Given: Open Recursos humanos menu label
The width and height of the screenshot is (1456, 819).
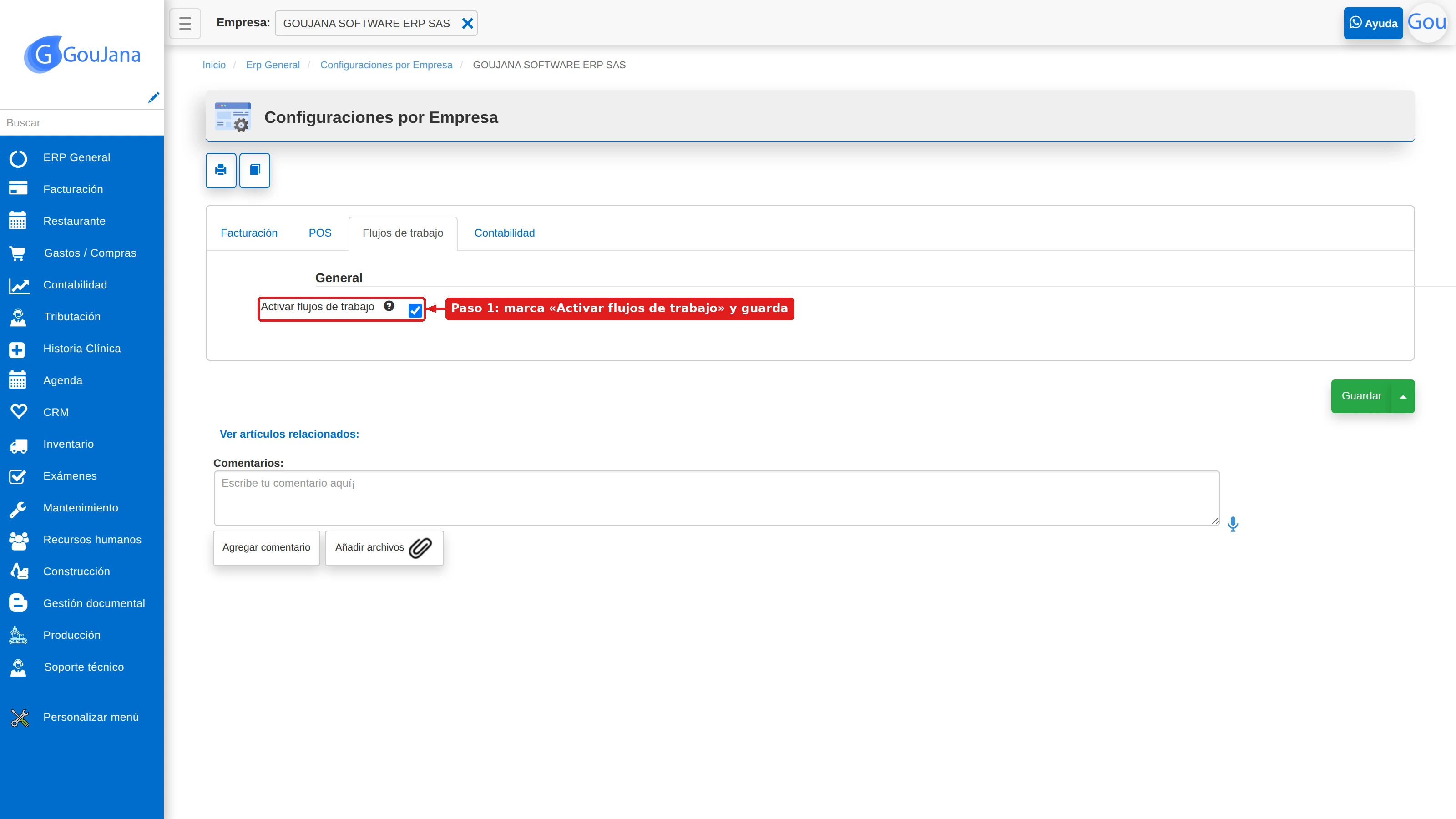Looking at the screenshot, I should pyautogui.click(x=92, y=540).
